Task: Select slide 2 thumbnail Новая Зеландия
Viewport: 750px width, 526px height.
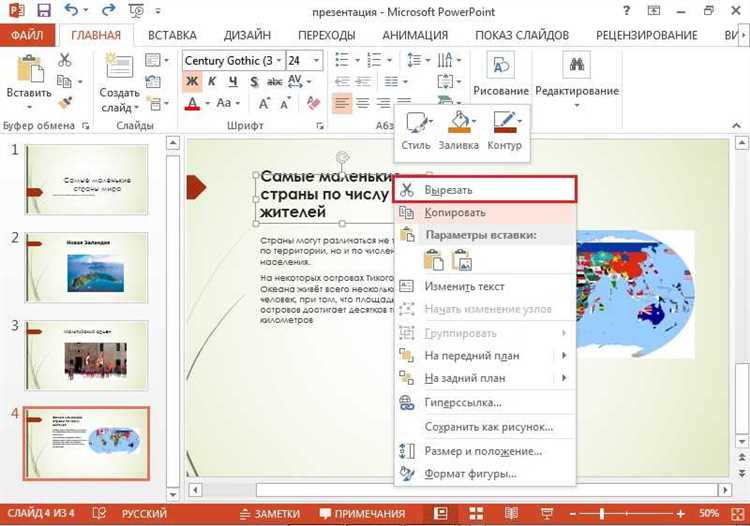Action: pos(87,267)
